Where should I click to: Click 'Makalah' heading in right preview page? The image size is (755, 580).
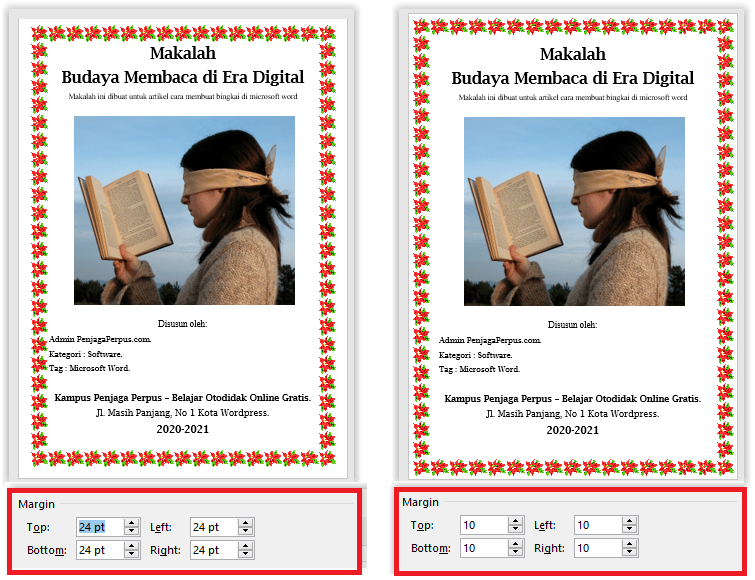pos(573,54)
